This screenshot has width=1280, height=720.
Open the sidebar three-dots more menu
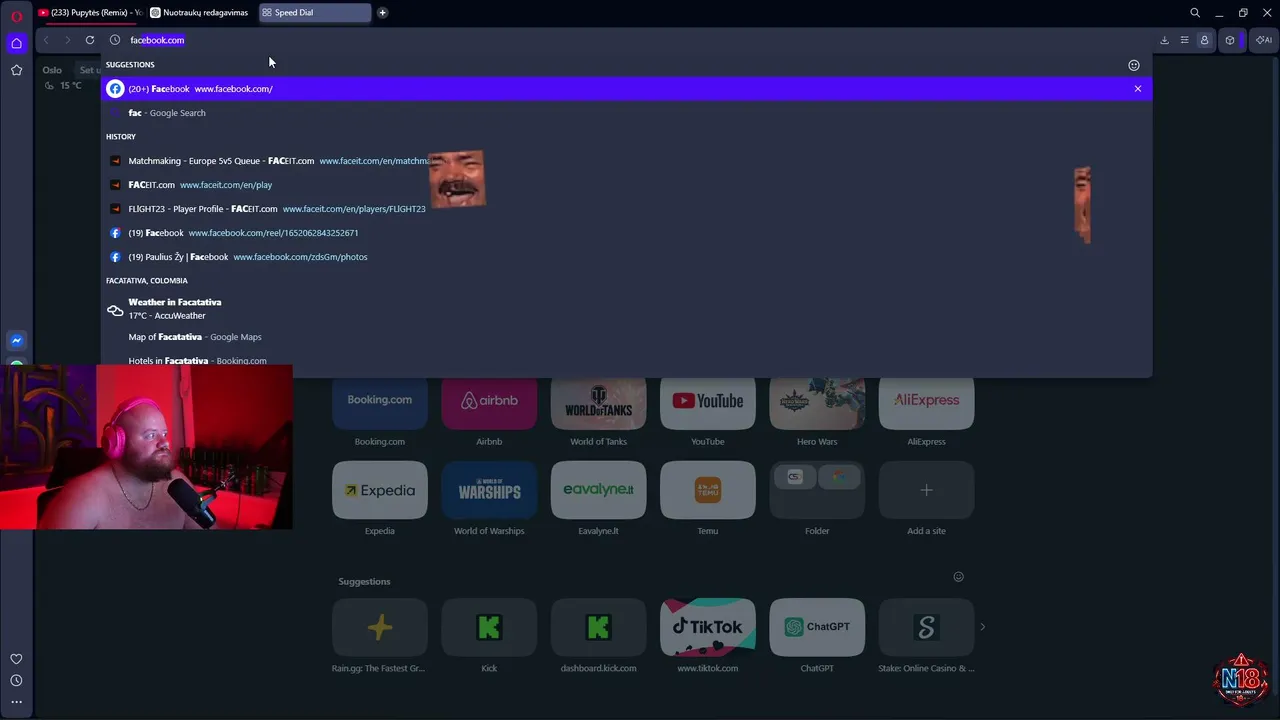[x=16, y=702]
